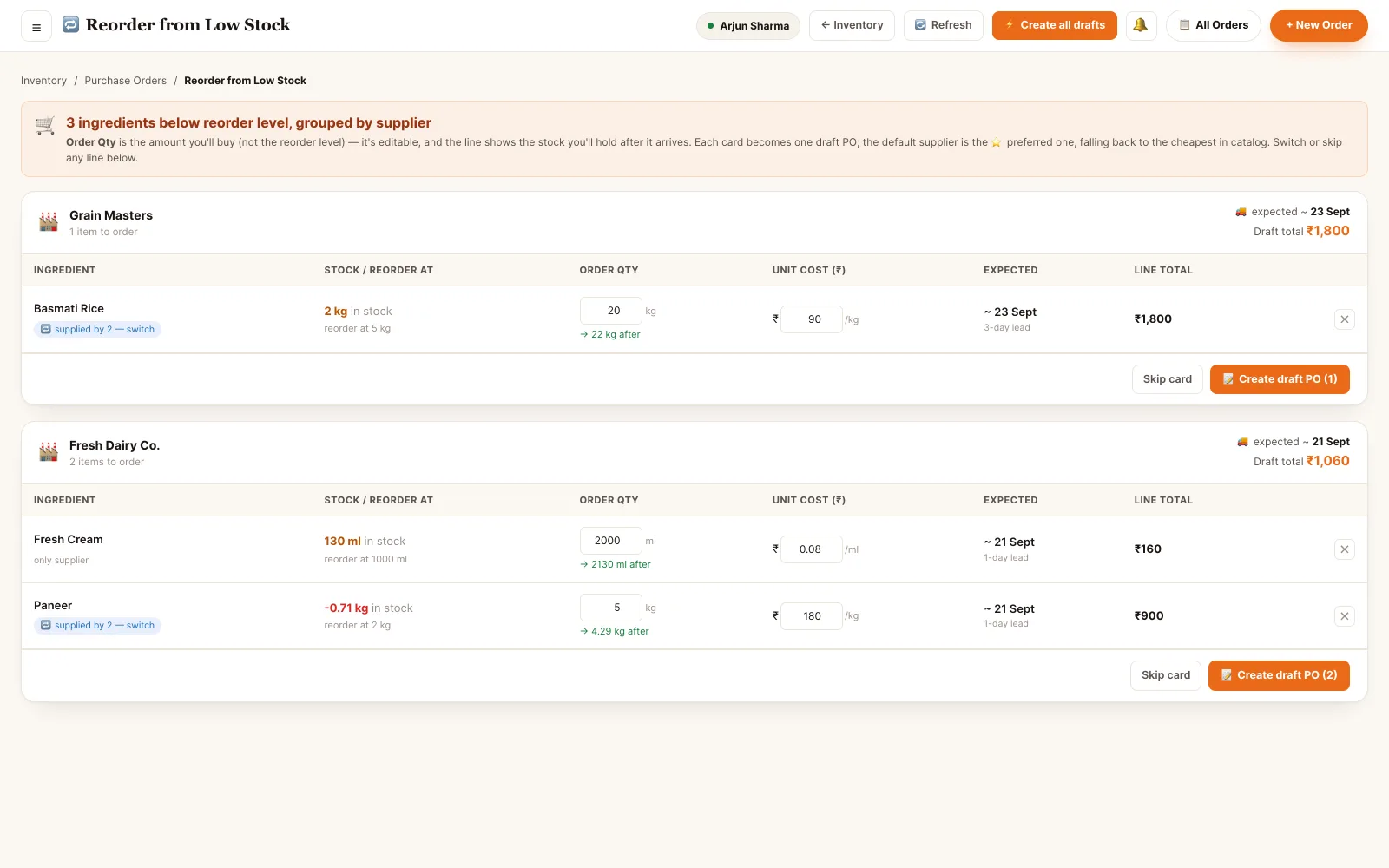
Task: Create draft PO (2) for Fresh Dairy Co.
Action: (x=1279, y=675)
